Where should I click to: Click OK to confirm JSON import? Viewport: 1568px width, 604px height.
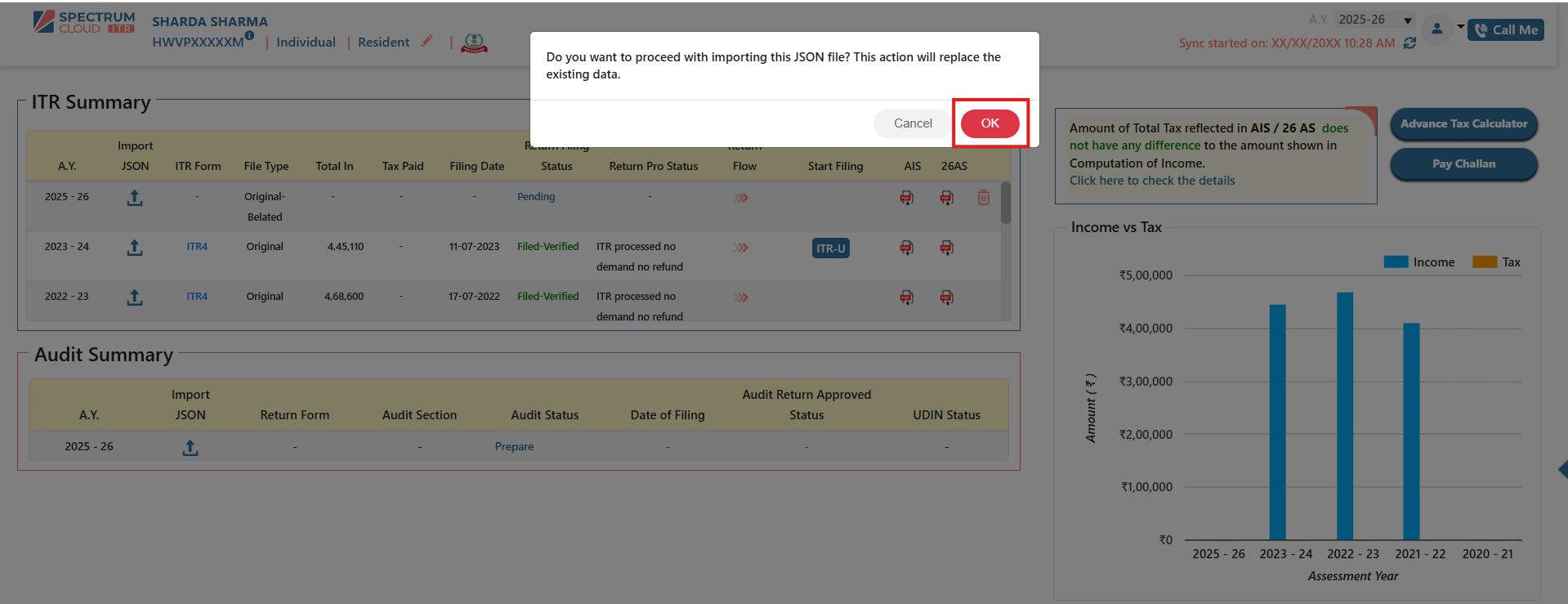(989, 123)
